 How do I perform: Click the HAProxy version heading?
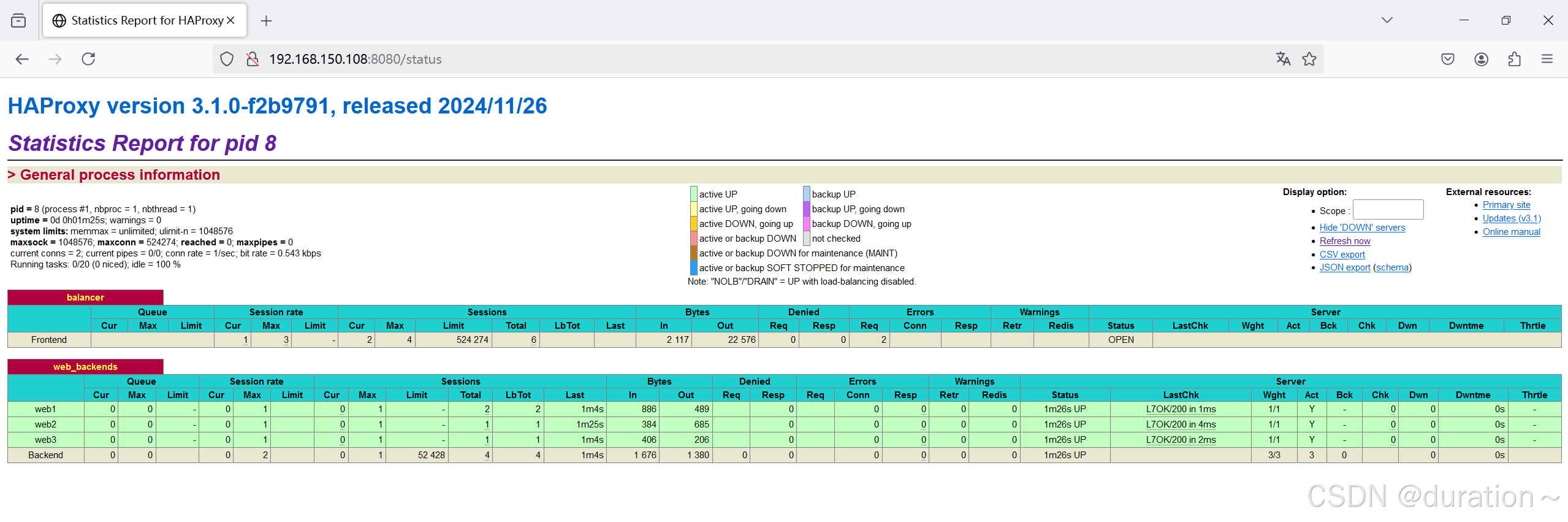[x=277, y=106]
